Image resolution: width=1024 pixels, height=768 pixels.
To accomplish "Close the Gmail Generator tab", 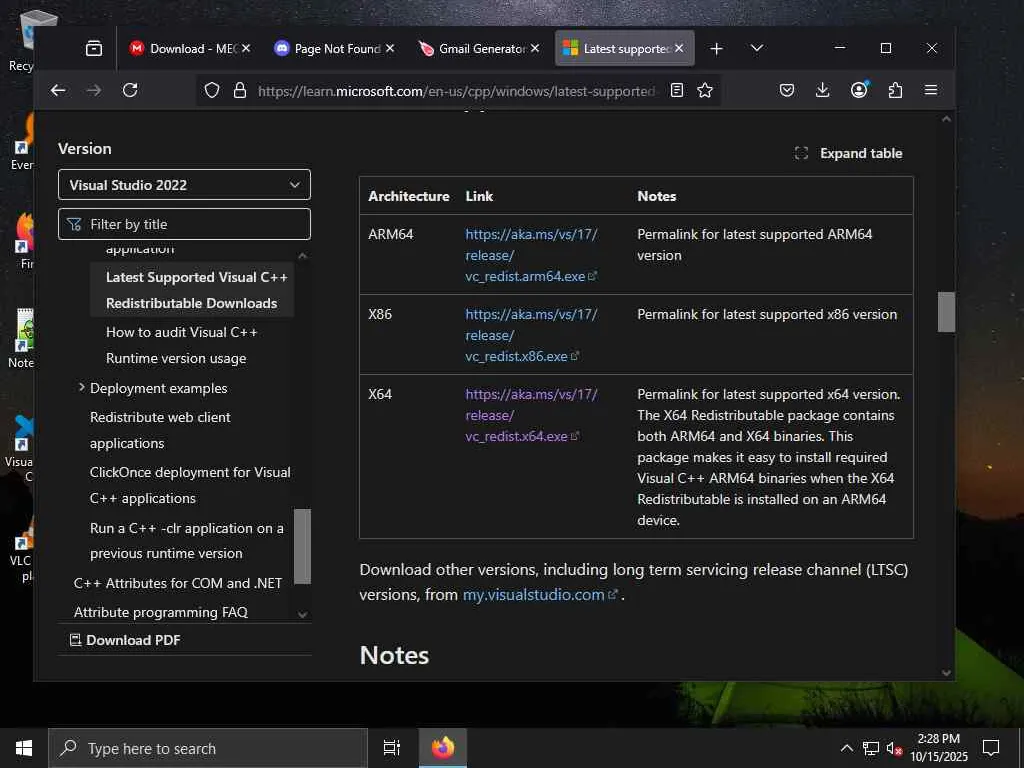I will pyautogui.click(x=535, y=48).
